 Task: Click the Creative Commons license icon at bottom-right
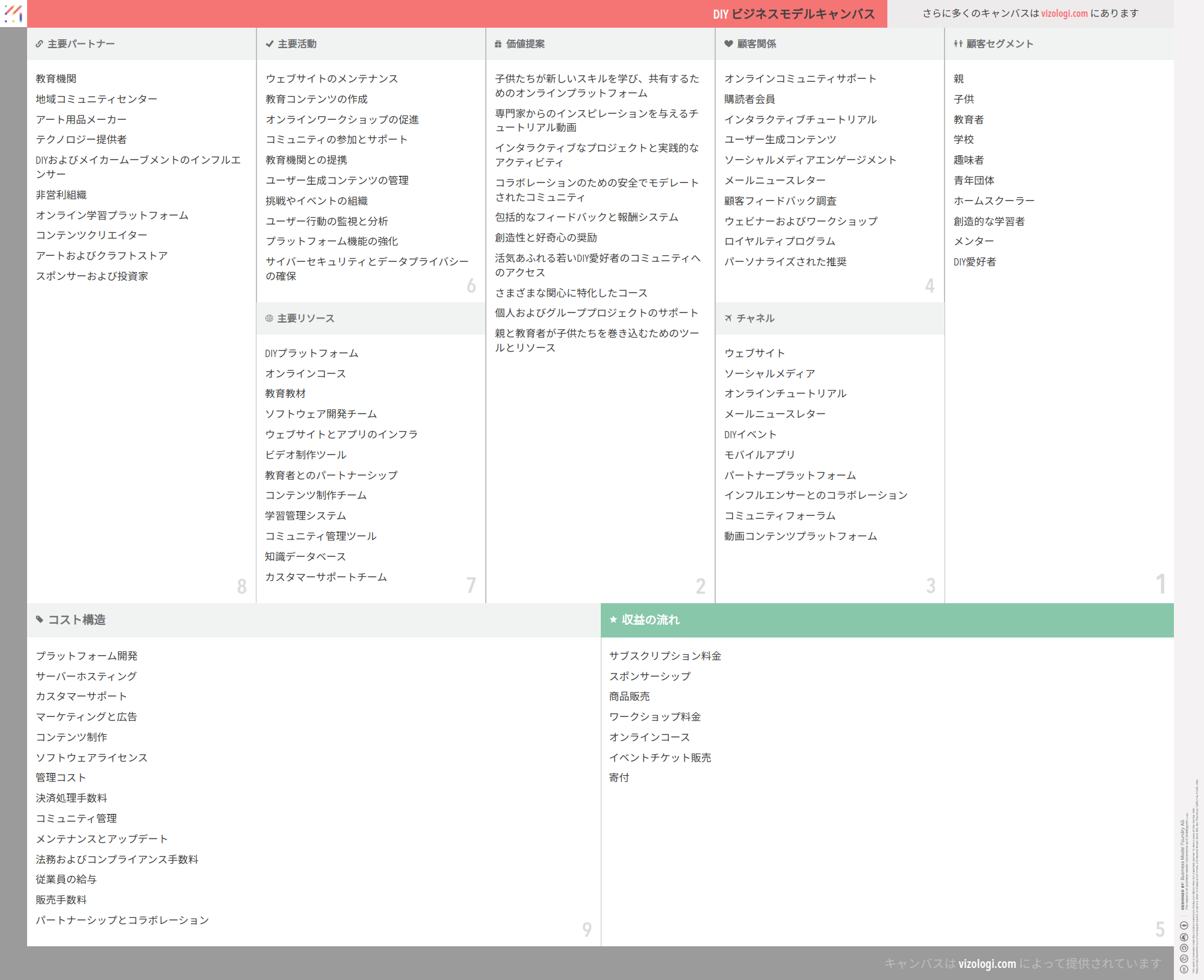point(1184,969)
